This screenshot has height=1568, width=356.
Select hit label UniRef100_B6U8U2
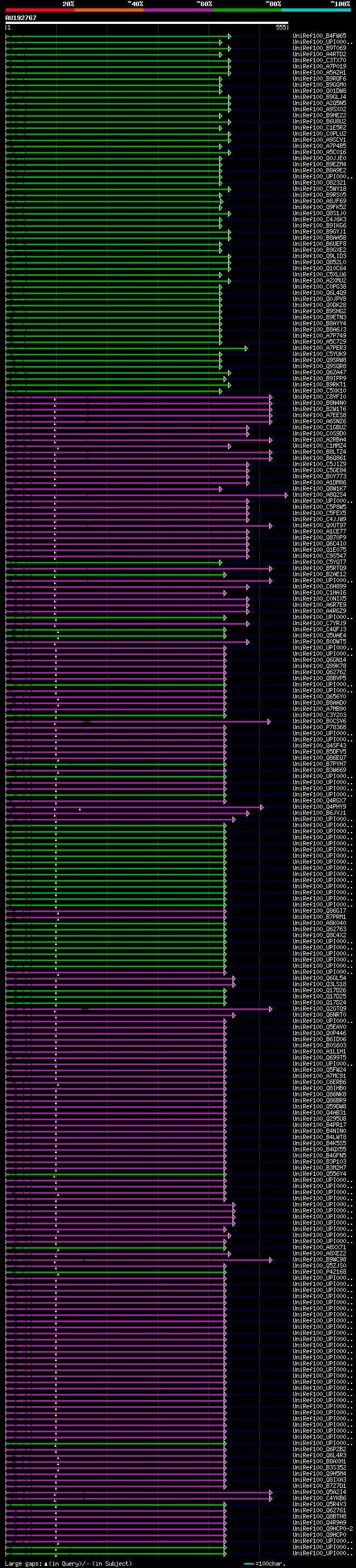[319, 121]
